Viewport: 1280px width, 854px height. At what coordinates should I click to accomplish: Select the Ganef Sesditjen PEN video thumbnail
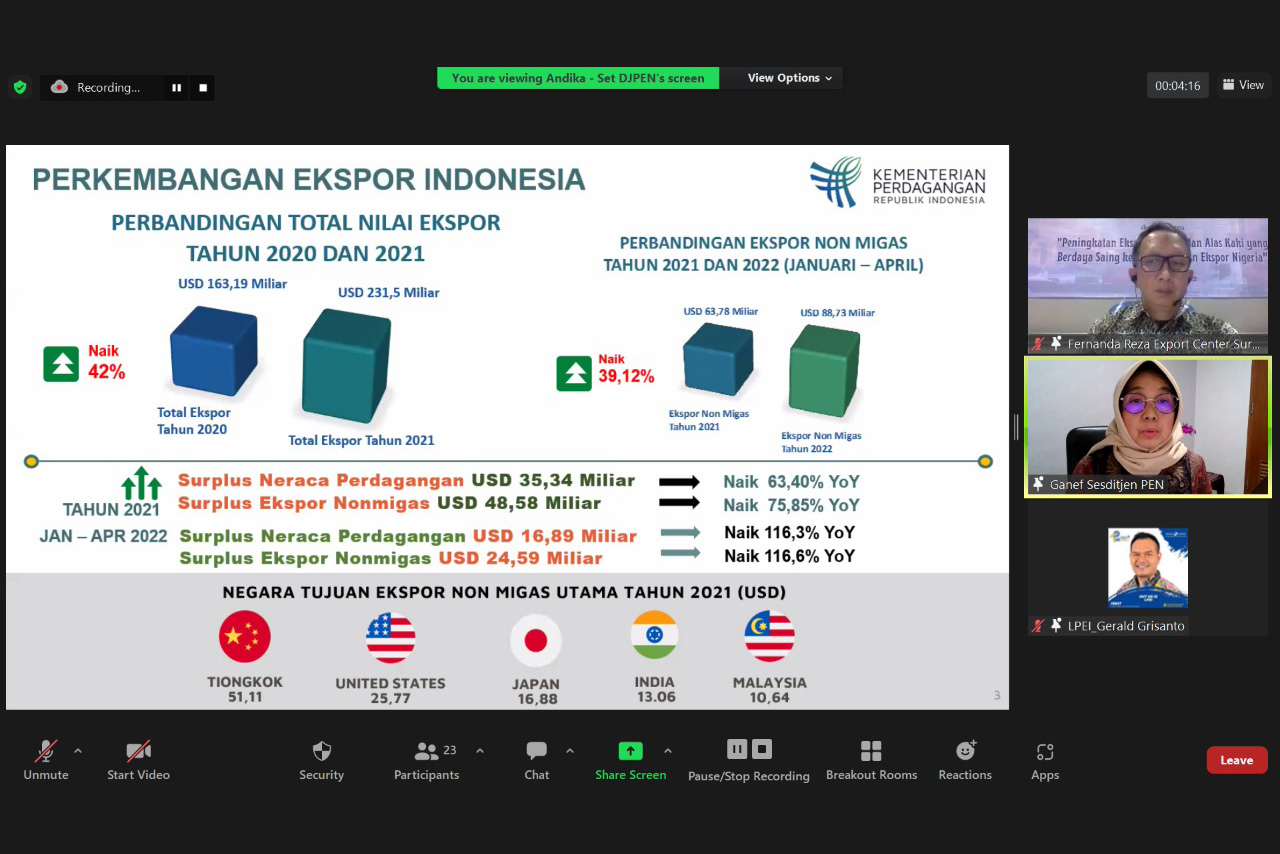pos(1147,427)
